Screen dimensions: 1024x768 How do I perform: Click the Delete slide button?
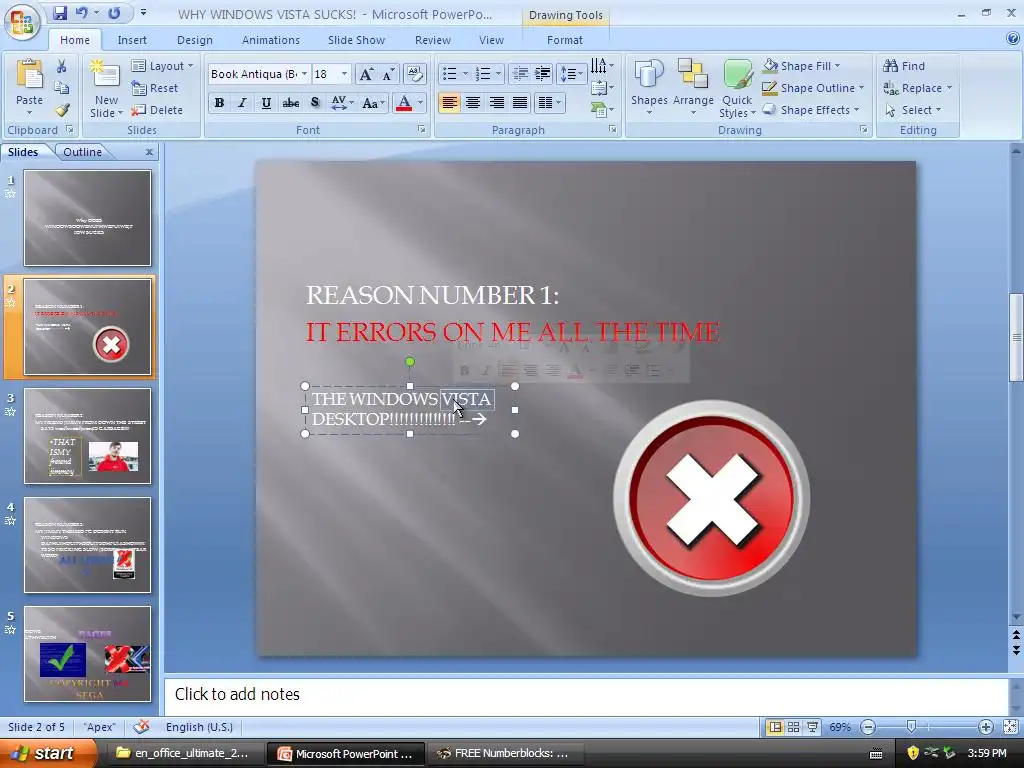coord(157,110)
